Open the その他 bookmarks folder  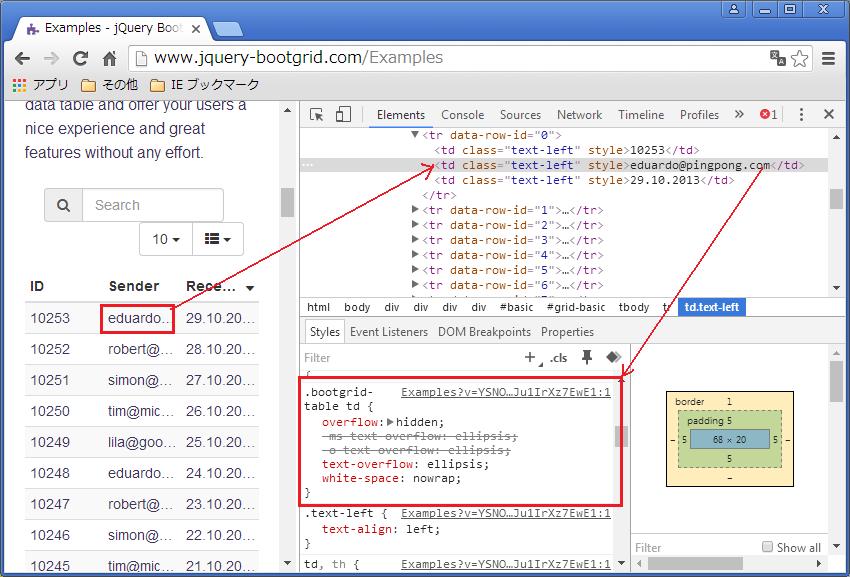[x=109, y=85]
